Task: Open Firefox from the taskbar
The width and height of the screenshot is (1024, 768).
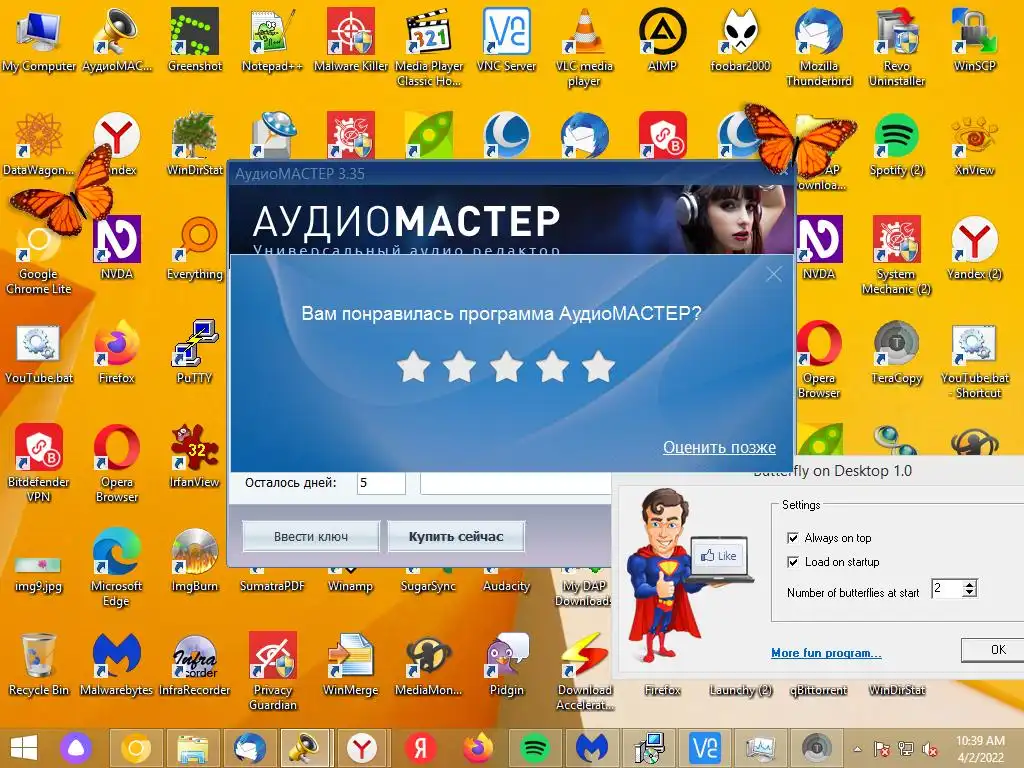Action: [x=478, y=748]
